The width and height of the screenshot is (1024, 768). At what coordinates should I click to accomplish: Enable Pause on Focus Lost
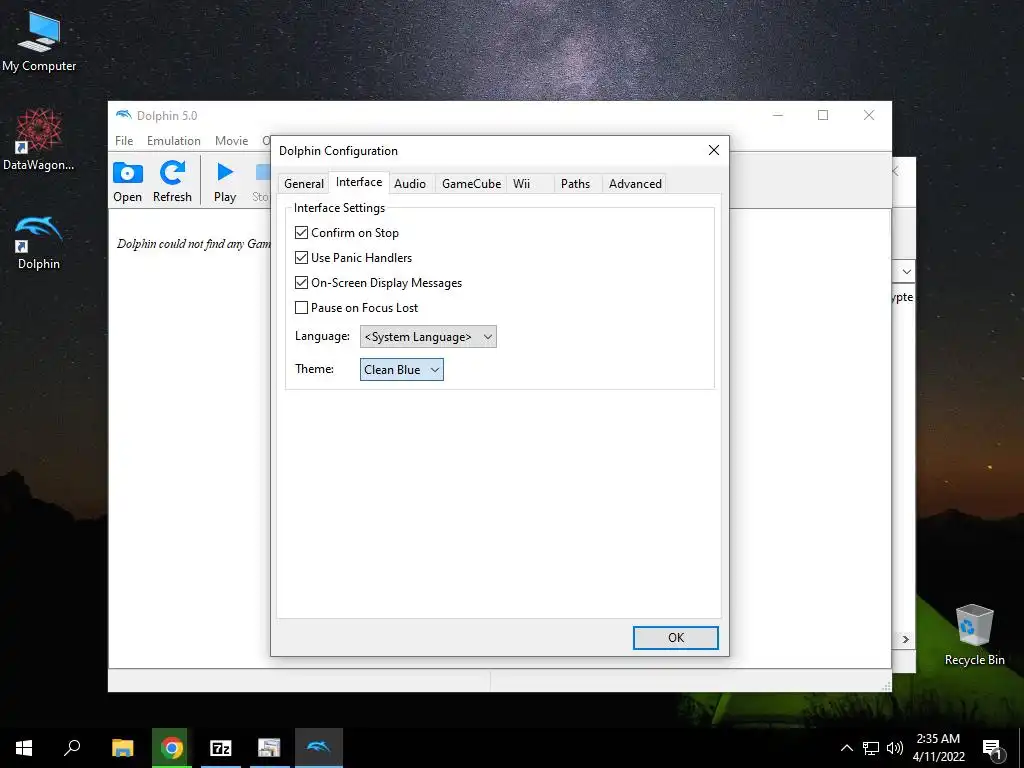pos(301,308)
